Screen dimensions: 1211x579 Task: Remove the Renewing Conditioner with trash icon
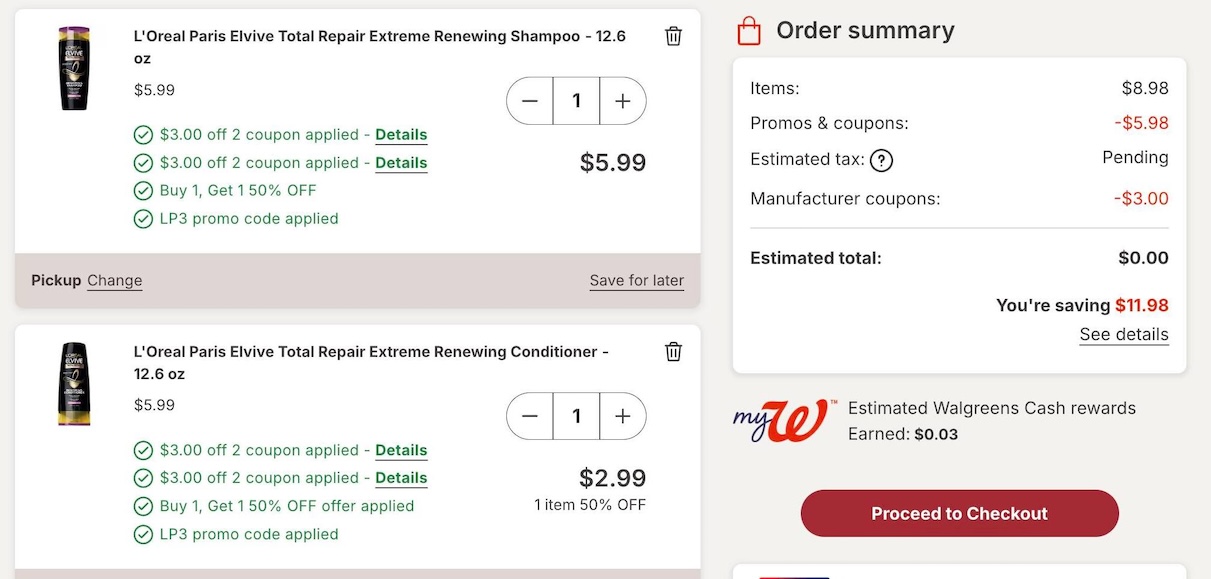point(674,351)
